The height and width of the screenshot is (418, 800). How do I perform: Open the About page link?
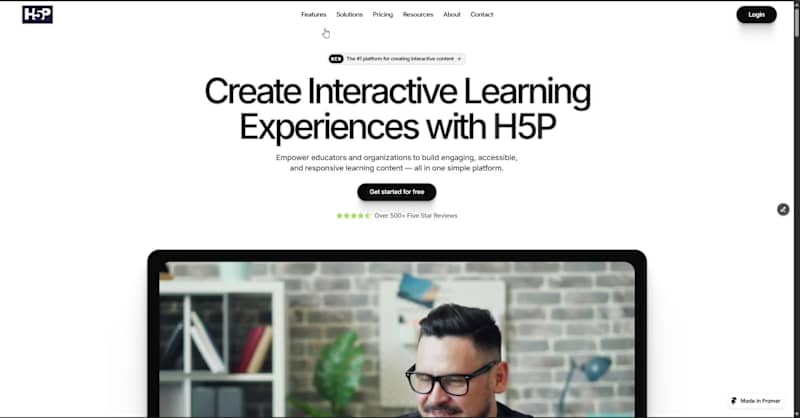[x=452, y=14]
